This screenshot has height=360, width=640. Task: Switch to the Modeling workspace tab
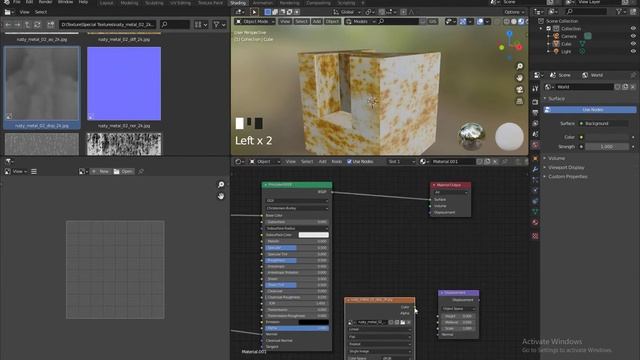(129, 2)
